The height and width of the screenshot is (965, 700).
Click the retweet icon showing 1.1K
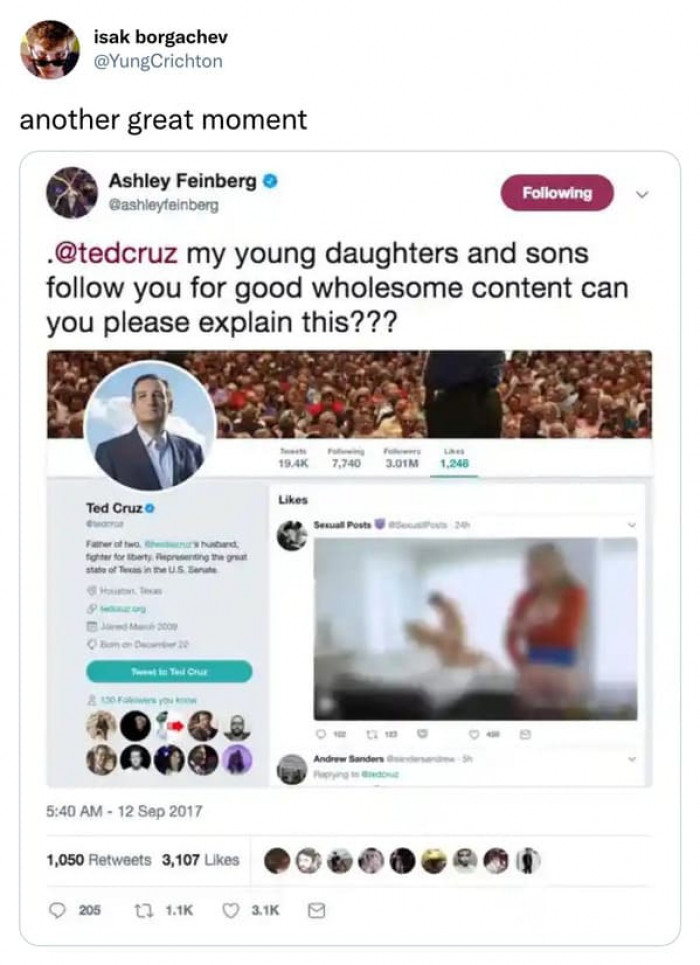[143, 910]
